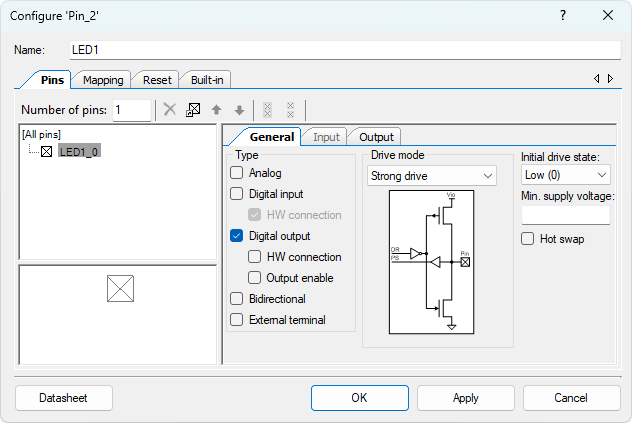The image size is (632, 423).
Task: Click the pin symbol in preview pane
Action: [120, 289]
